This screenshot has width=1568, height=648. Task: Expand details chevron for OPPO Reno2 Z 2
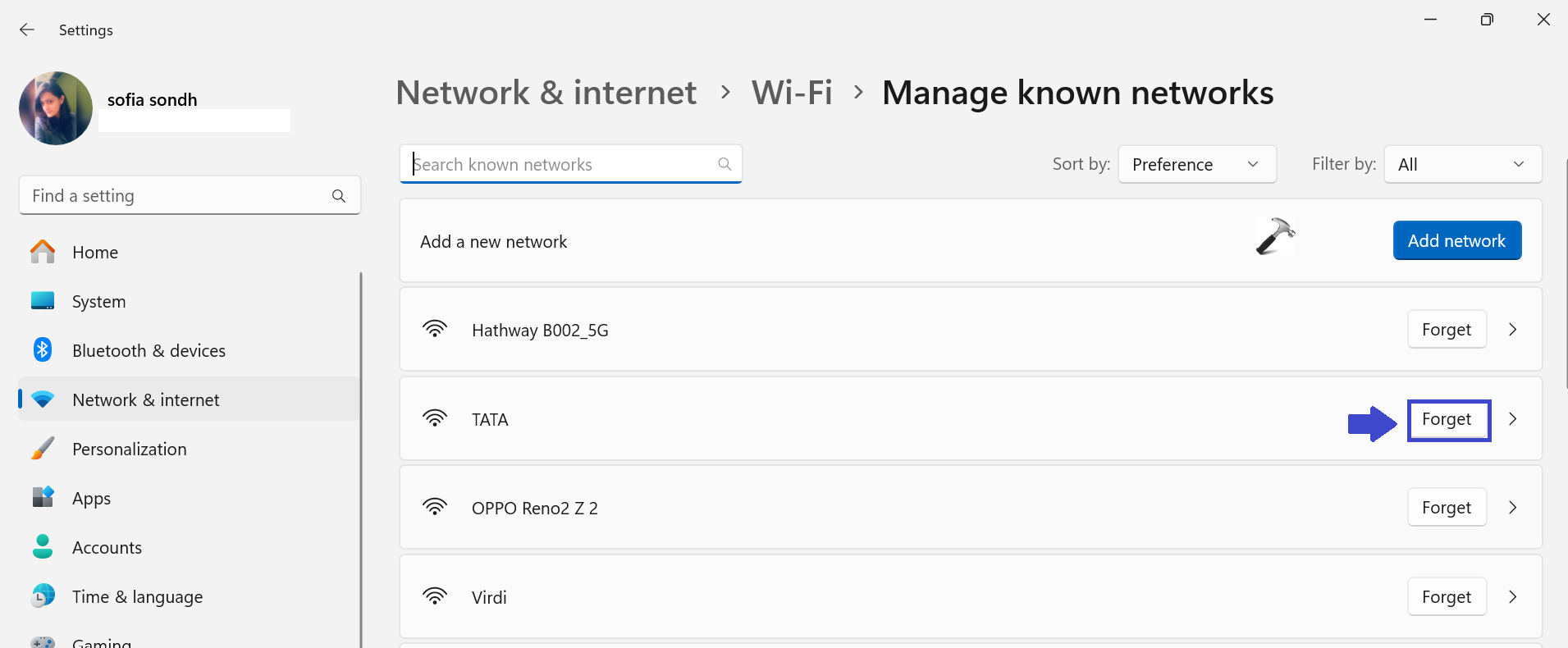pos(1513,508)
